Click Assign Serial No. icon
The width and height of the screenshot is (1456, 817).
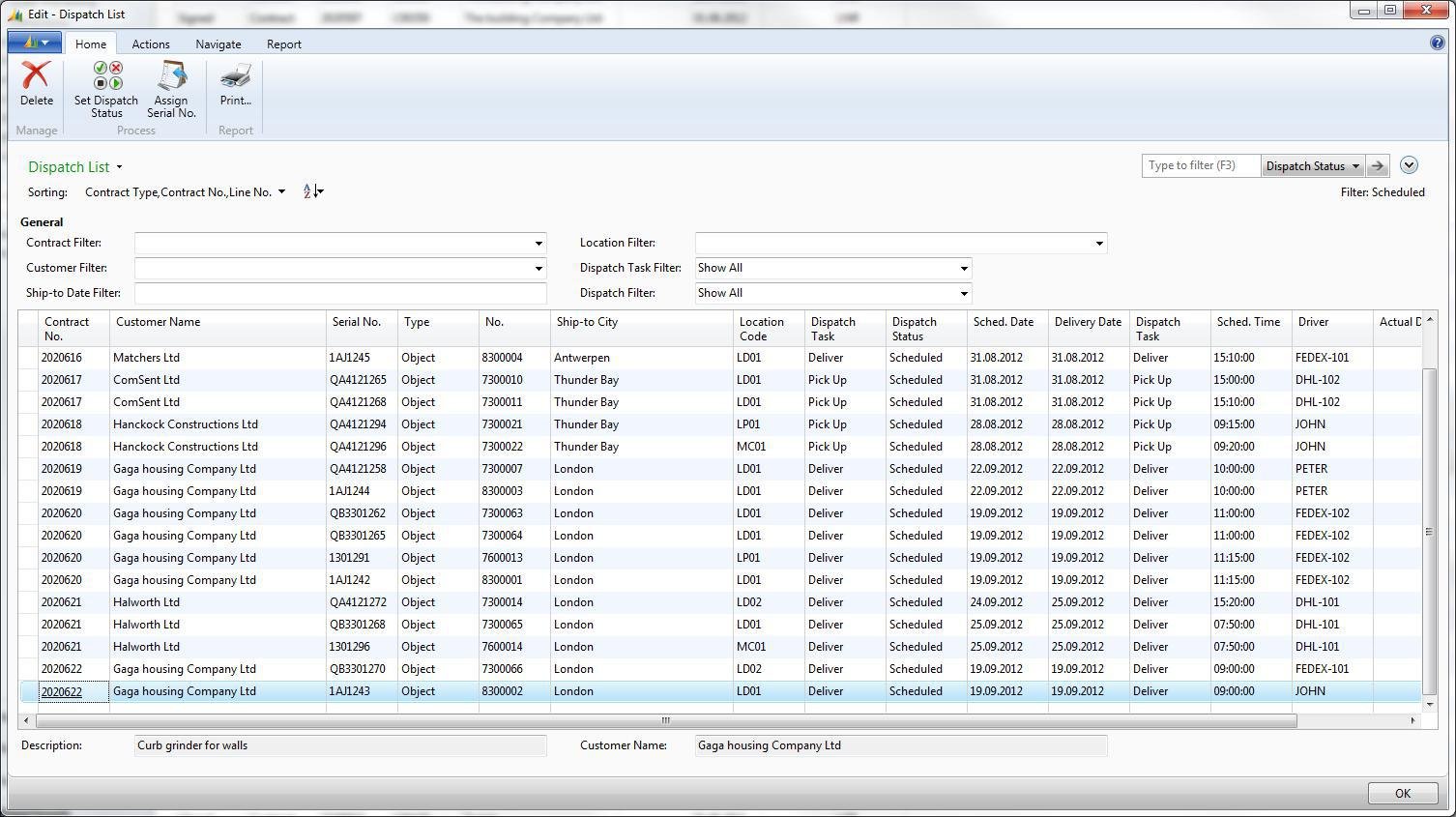171,77
